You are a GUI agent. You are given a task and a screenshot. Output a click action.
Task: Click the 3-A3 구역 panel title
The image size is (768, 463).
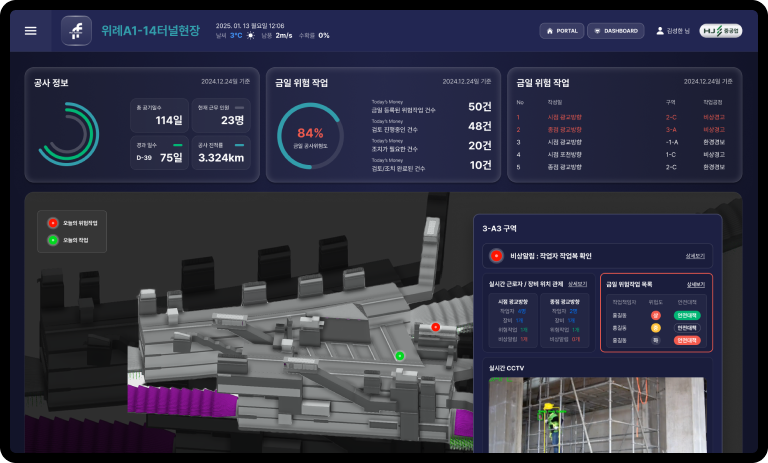pyautogui.click(x=499, y=228)
